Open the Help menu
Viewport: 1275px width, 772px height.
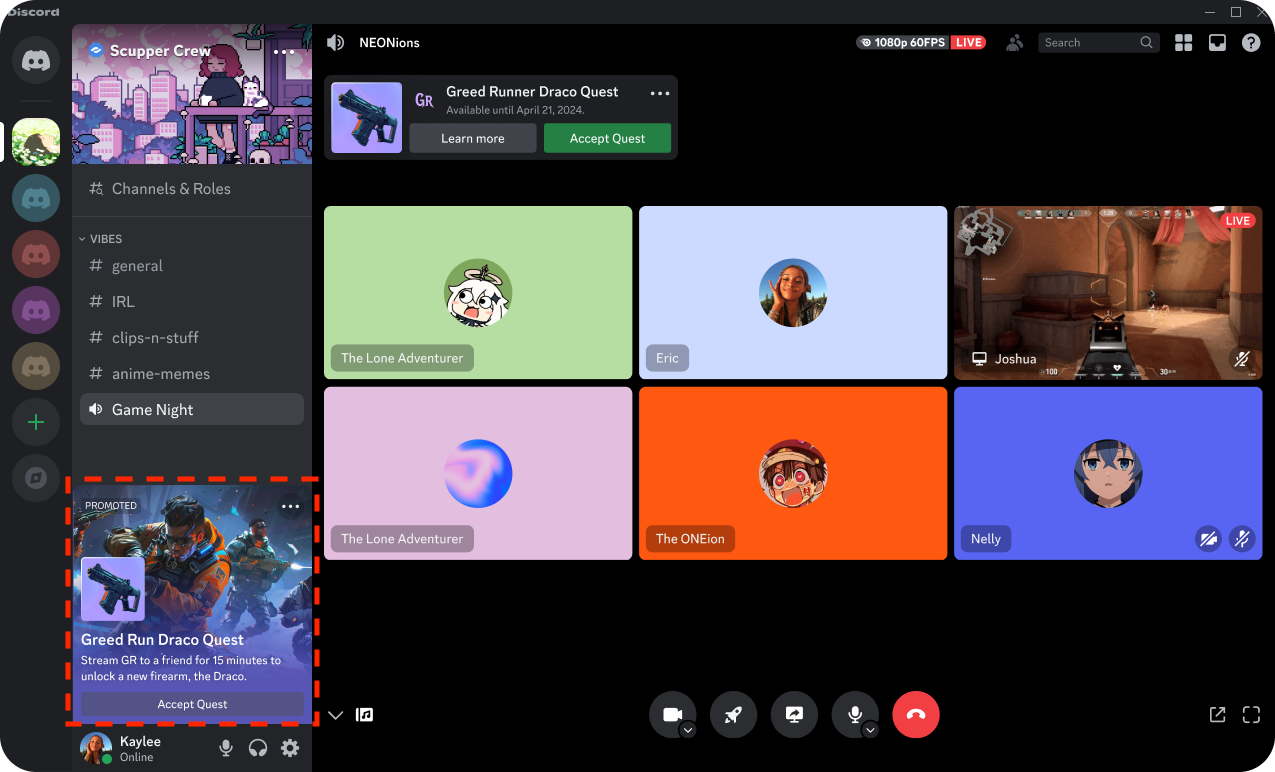pos(1250,42)
